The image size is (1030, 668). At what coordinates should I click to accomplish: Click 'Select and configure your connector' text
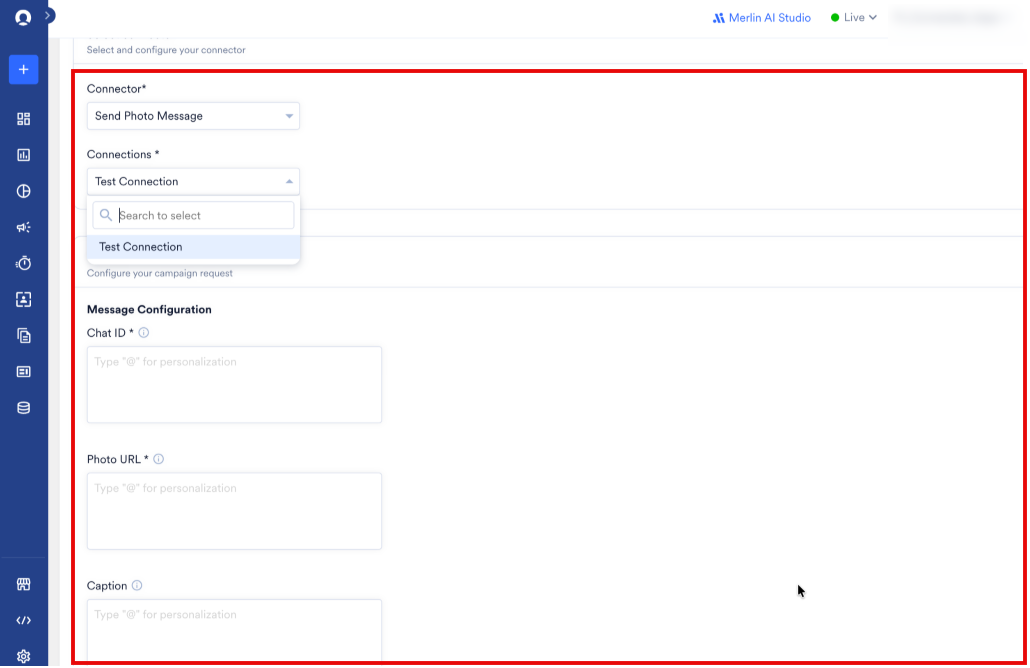tap(166, 50)
